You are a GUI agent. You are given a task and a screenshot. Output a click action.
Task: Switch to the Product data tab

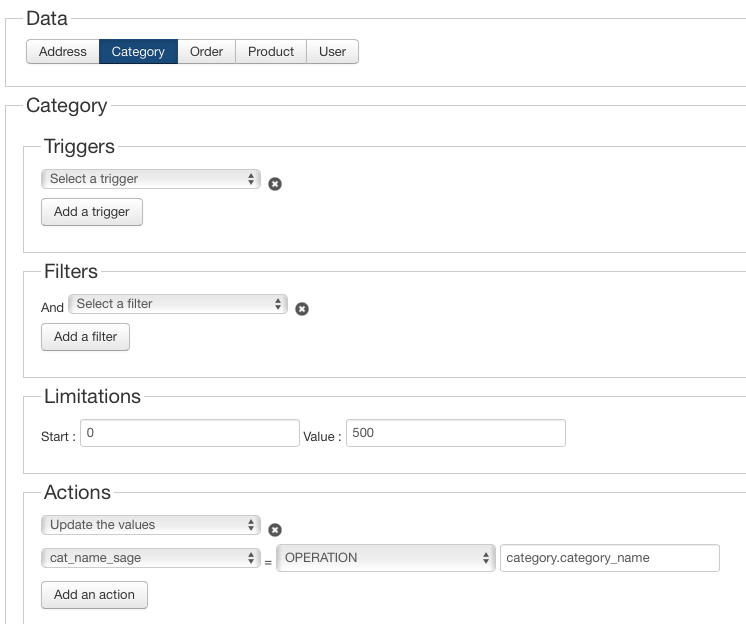[271, 52]
